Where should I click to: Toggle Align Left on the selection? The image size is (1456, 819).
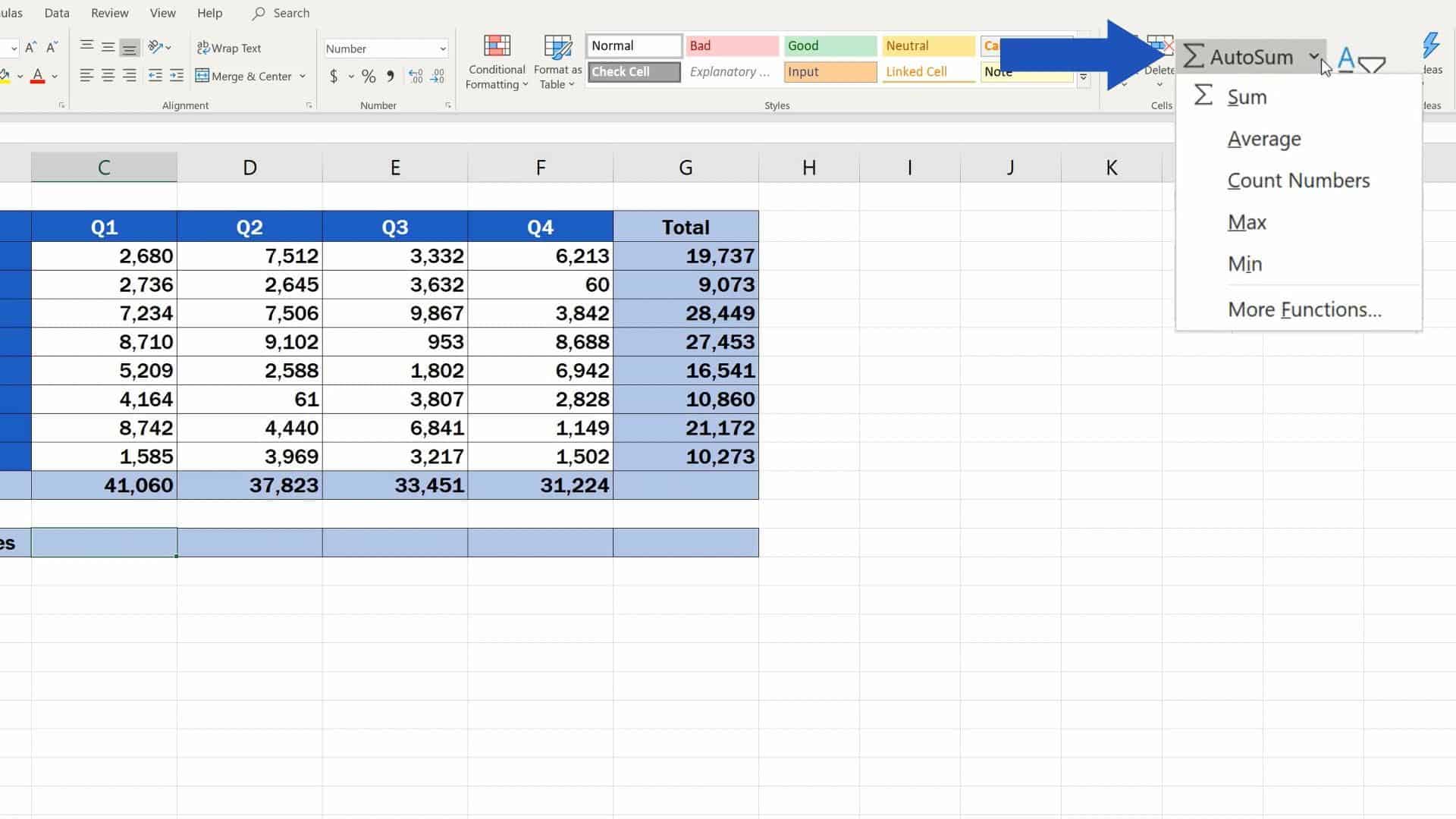point(86,75)
